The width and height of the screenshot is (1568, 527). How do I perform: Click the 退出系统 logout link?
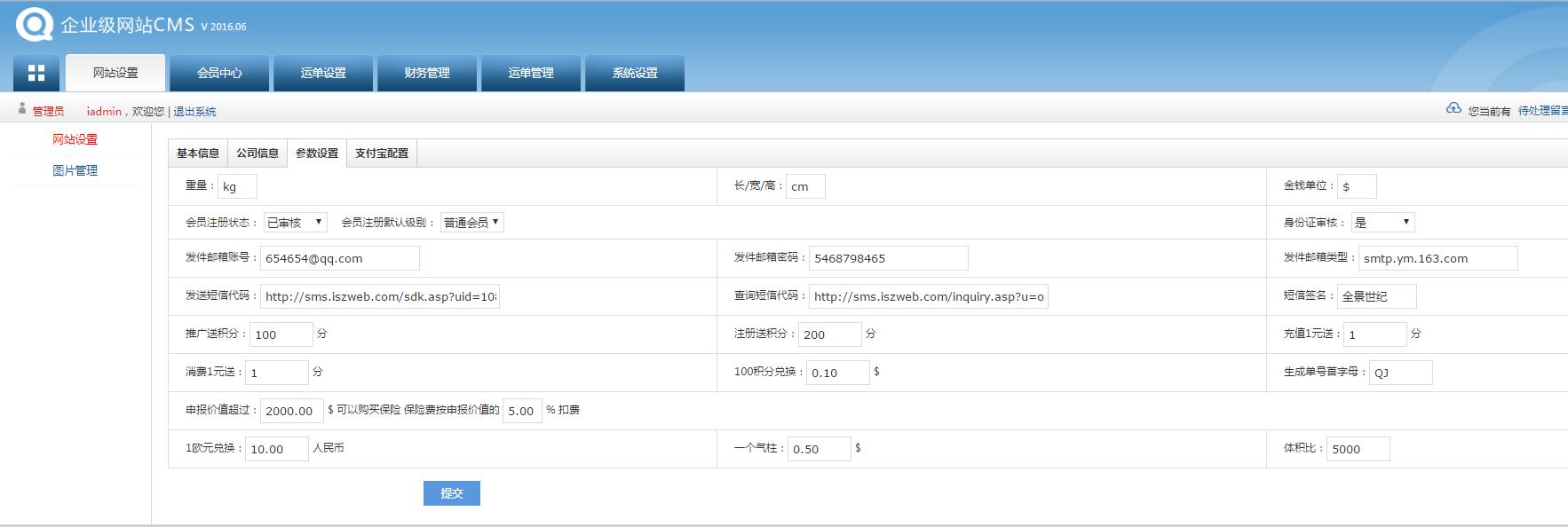coord(194,112)
